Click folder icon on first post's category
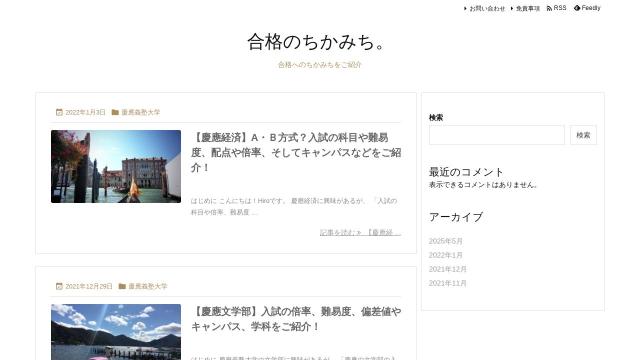The width and height of the screenshot is (640, 360). [x=115, y=112]
